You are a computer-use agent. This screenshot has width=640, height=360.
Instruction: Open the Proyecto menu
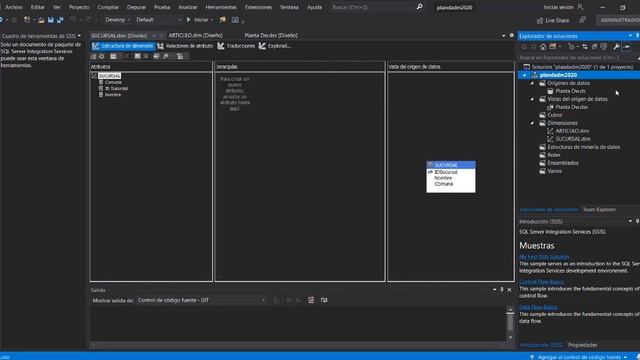coord(79,7)
